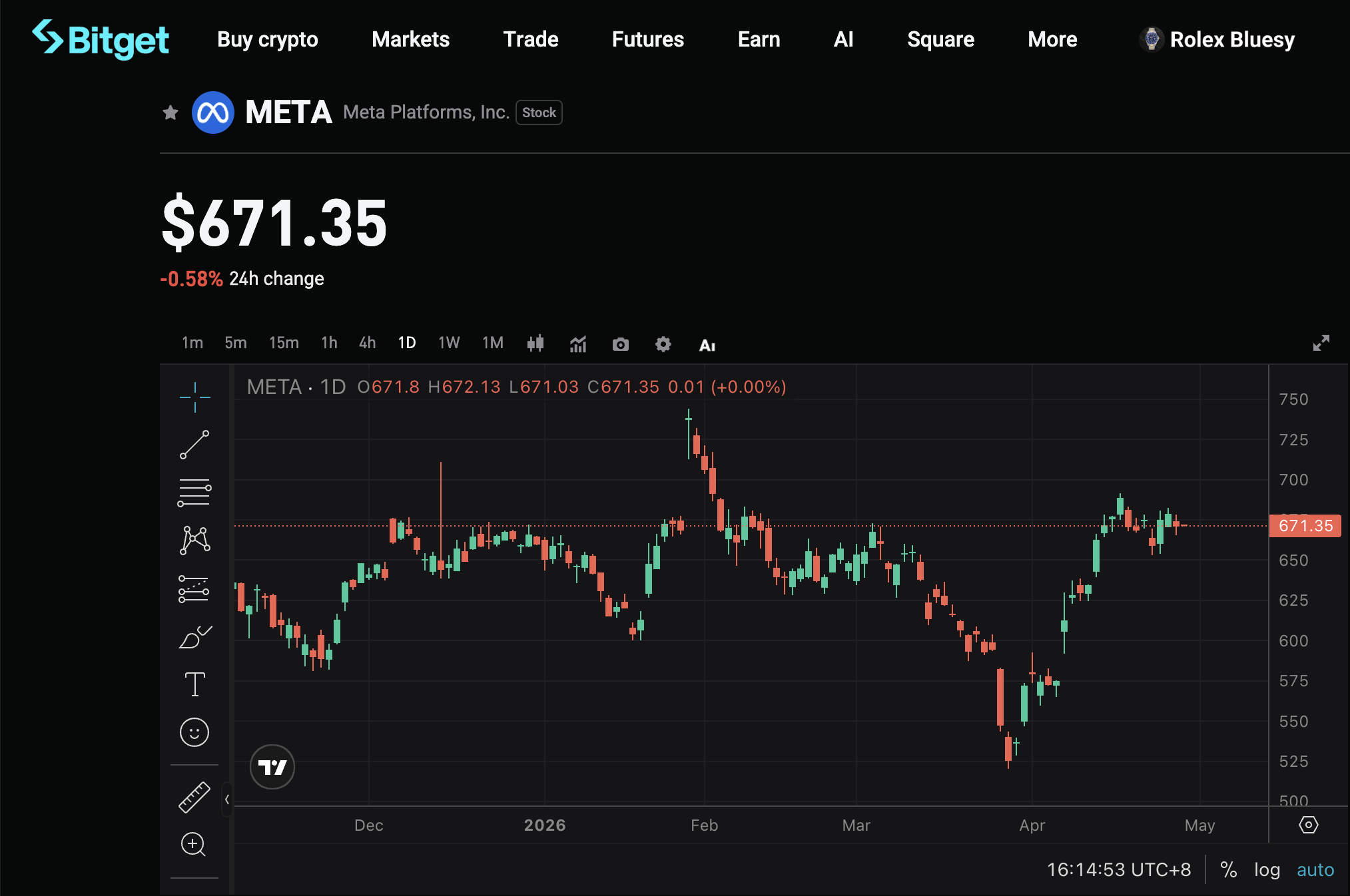The image size is (1350, 896).
Task: Toggle log scale on price axis
Action: click(x=1267, y=869)
